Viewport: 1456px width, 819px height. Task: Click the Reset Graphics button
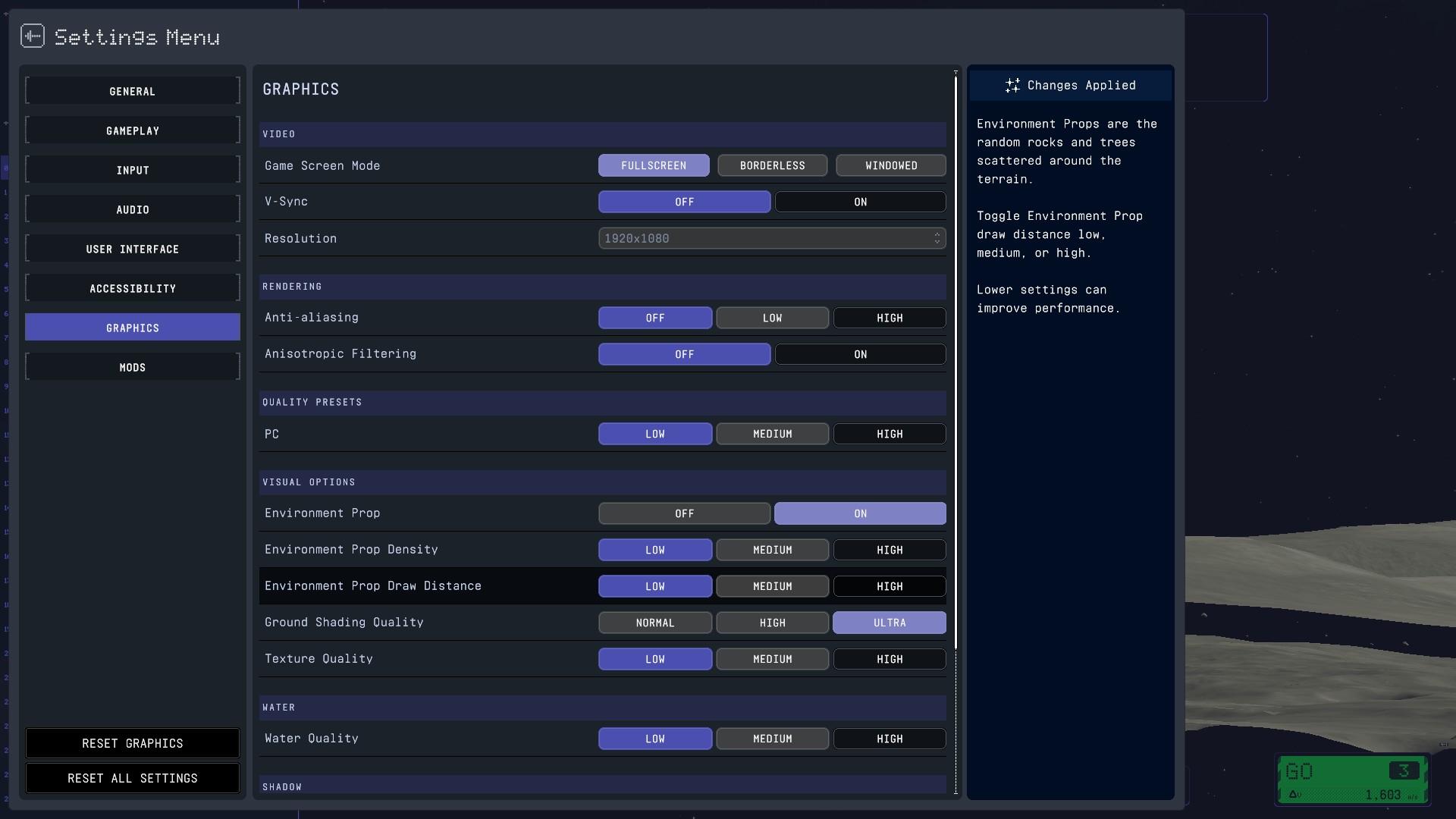click(x=133, y=743)
